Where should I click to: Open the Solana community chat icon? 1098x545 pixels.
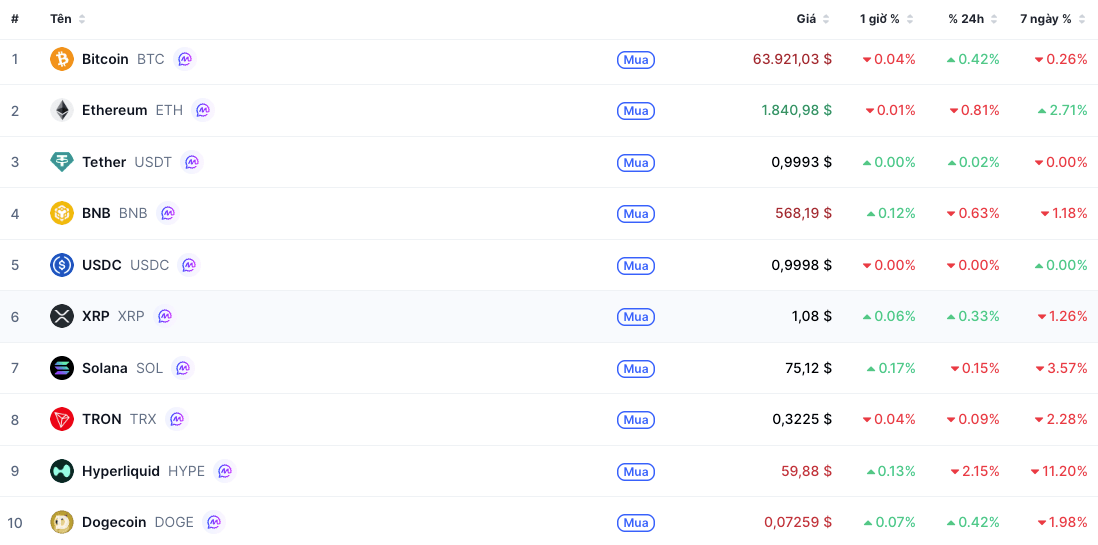pos(183,368)
